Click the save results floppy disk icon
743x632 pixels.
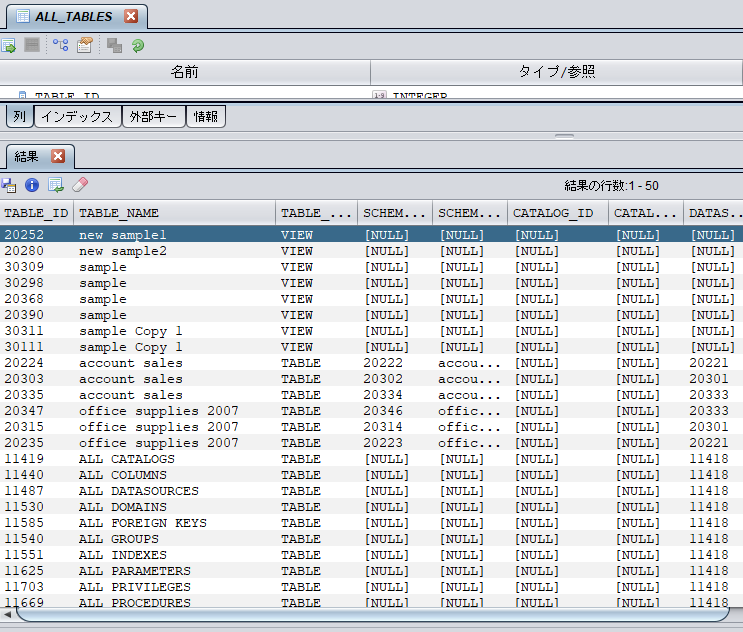click(x=9, y=185)
